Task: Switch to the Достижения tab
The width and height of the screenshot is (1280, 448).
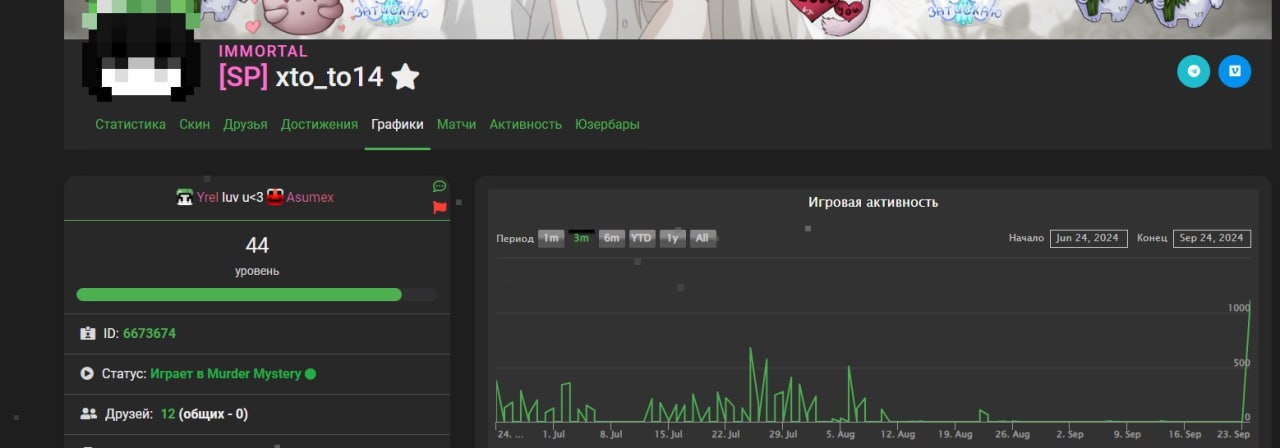Action: (x=319, y=124)
